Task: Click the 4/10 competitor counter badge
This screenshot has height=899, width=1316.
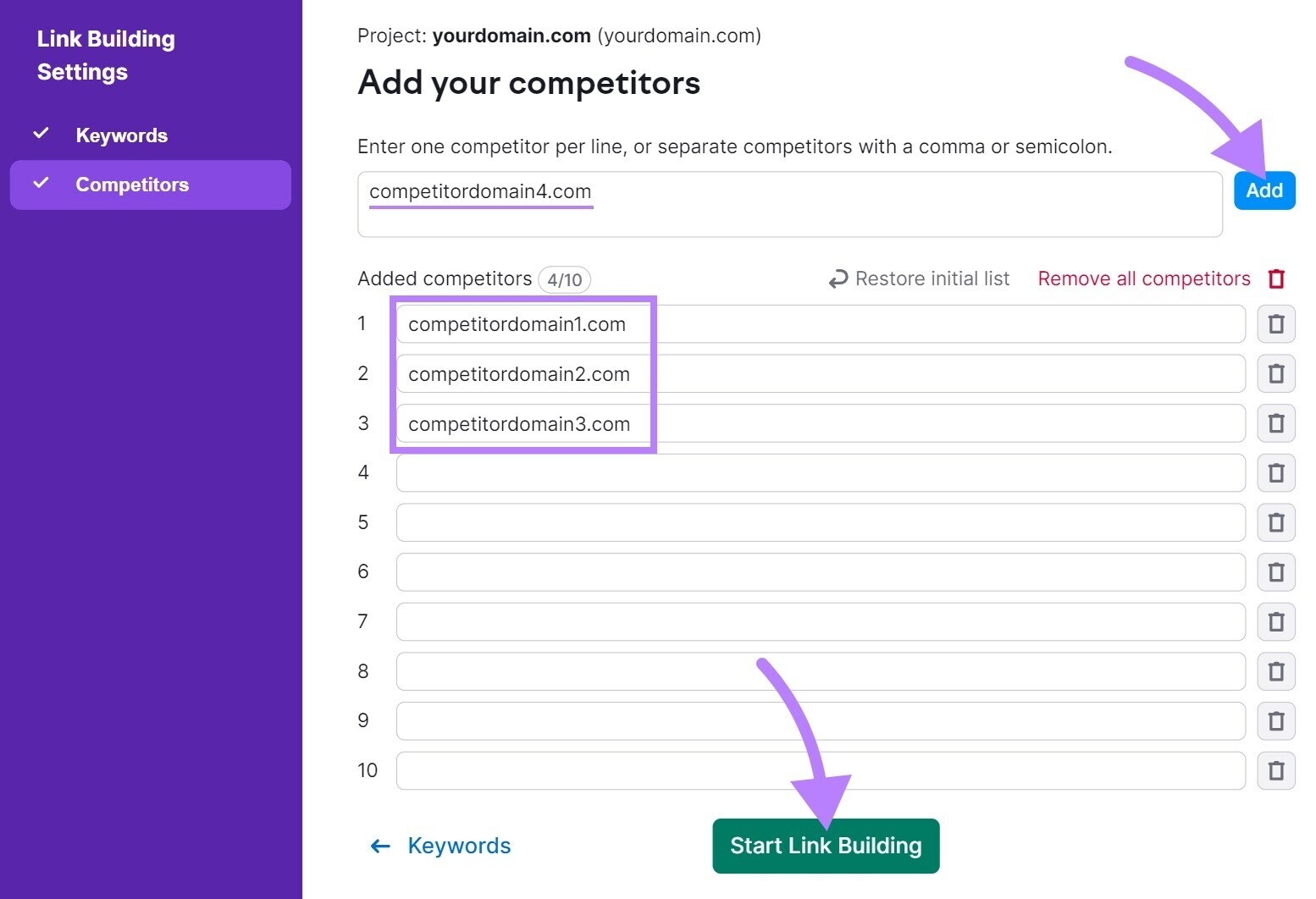Action: coord(564,279)
